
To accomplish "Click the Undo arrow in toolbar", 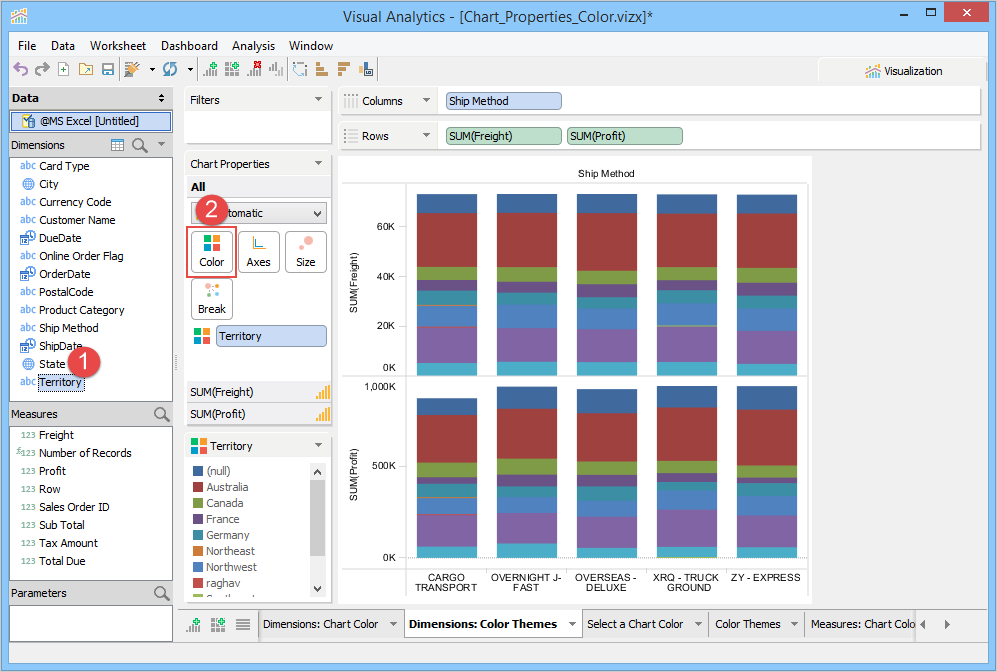I will pos(20,69).
